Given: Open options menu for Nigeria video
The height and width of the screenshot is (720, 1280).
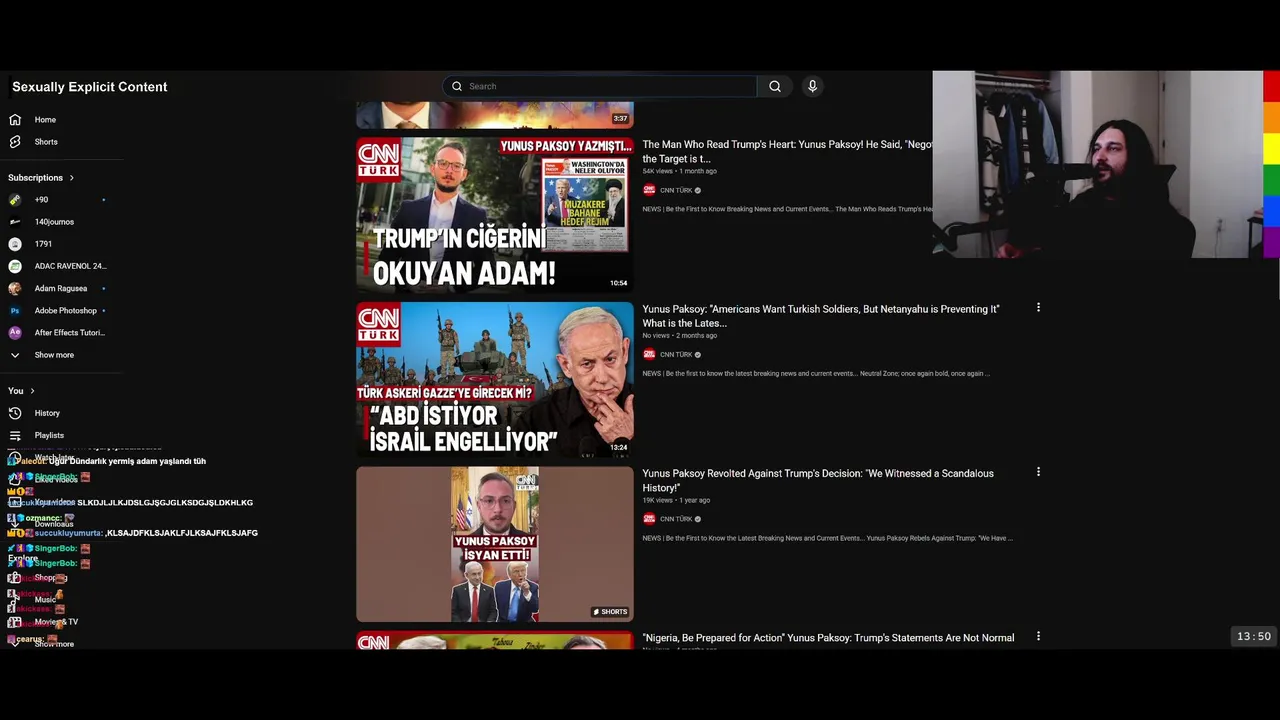Looking at the screenshot, I should pos(1038,636).
